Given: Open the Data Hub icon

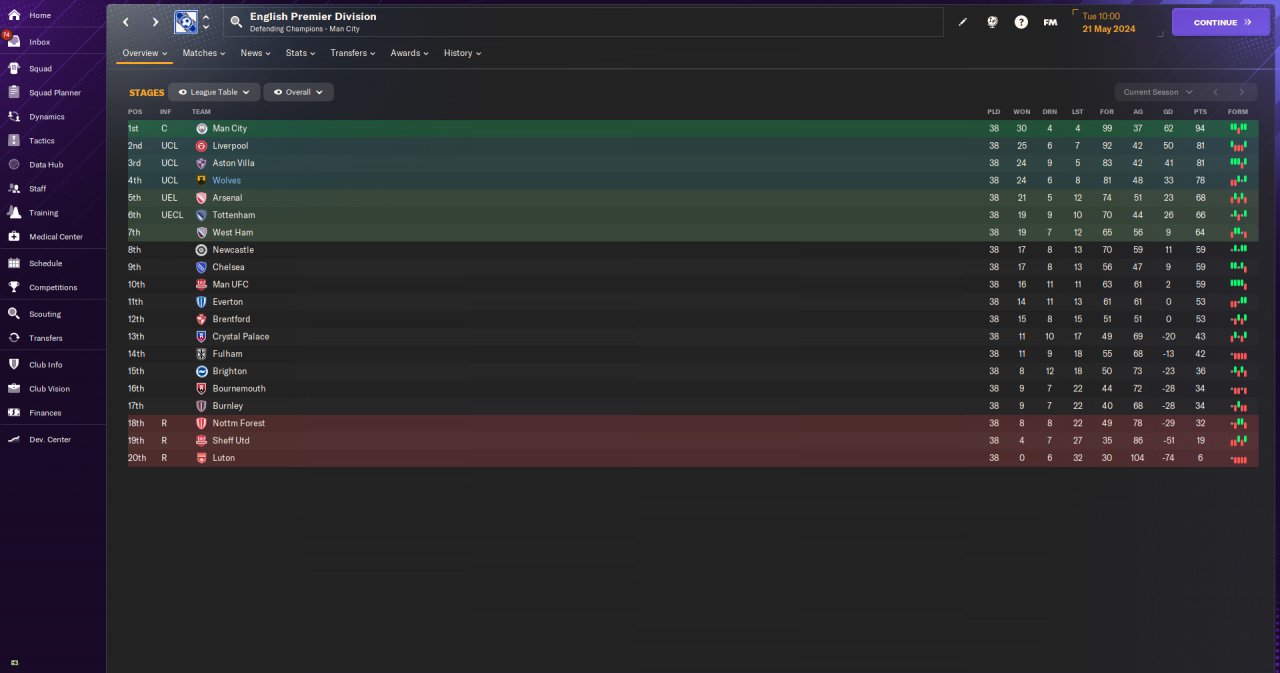Looking at the screenshot, I should tap(14, 165).
